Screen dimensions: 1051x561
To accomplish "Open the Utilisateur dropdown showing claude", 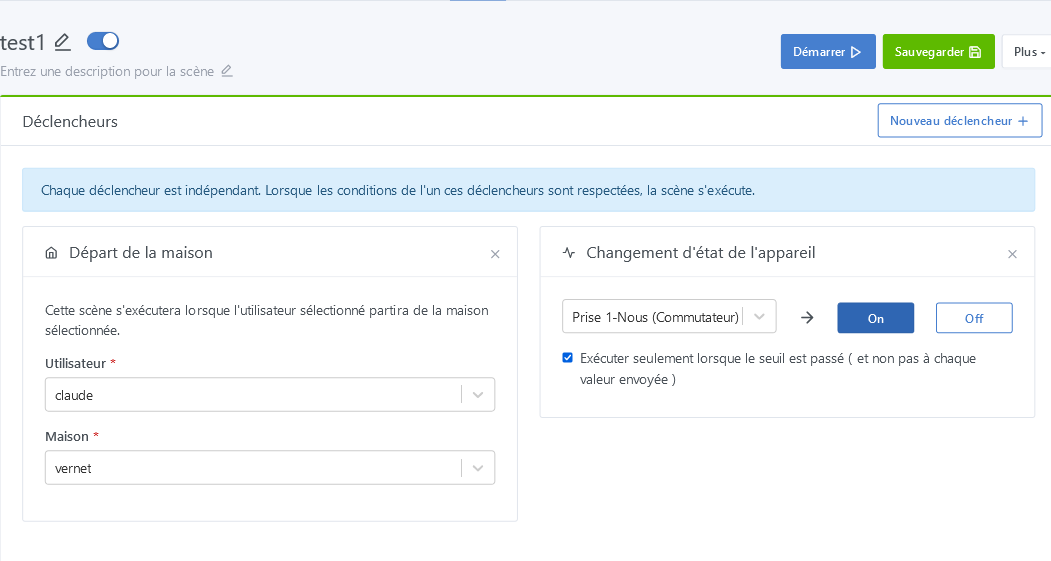I will [270, 395].
